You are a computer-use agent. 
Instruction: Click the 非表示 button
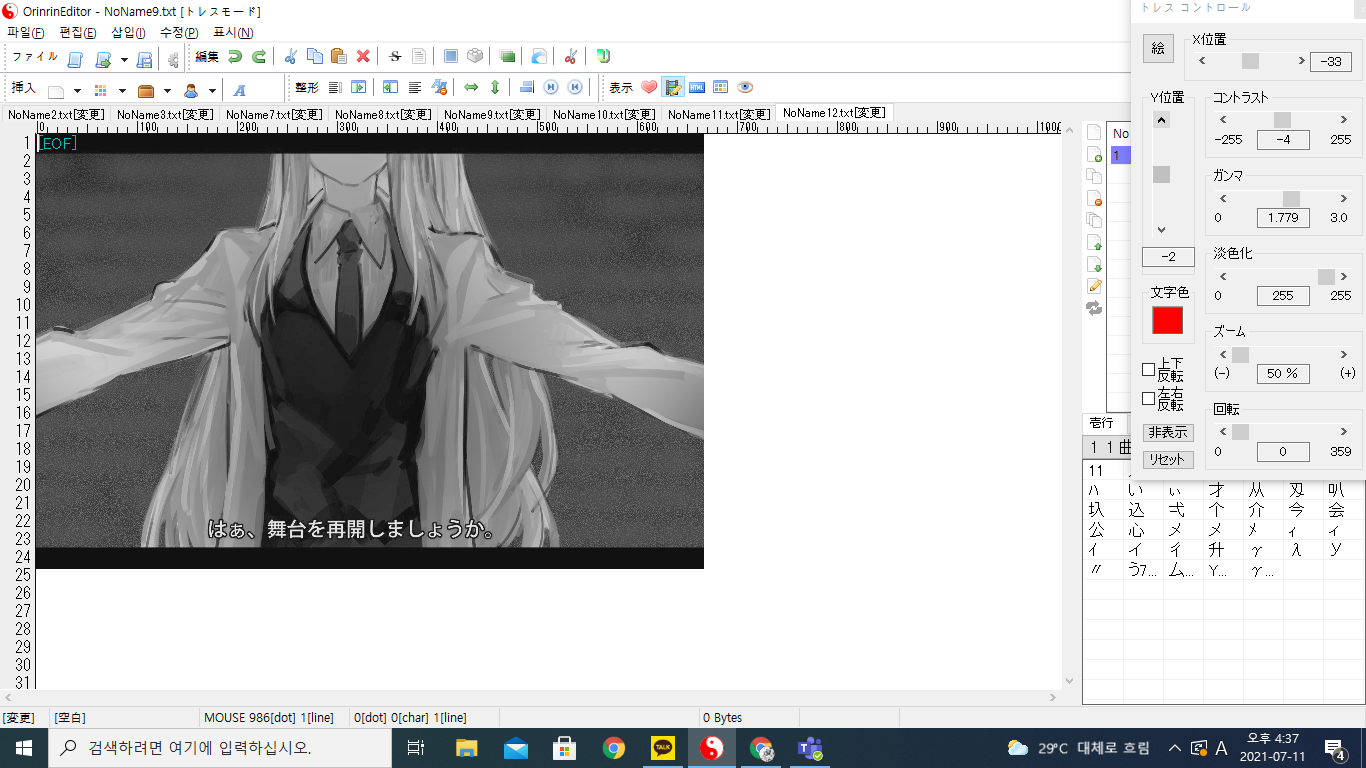(x=1168, y=433)
